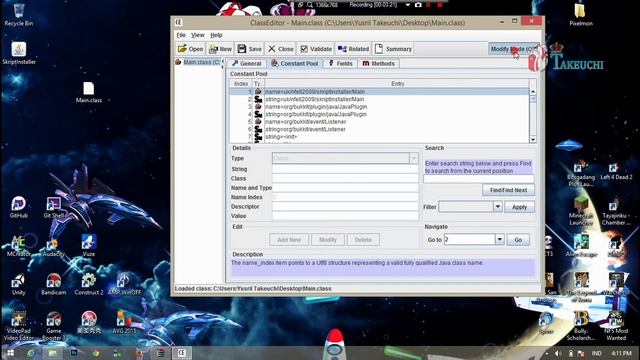Viewport: 640px width, 360px height.
Task: Select row string=<init>
Action: click(x=379, y=137)
